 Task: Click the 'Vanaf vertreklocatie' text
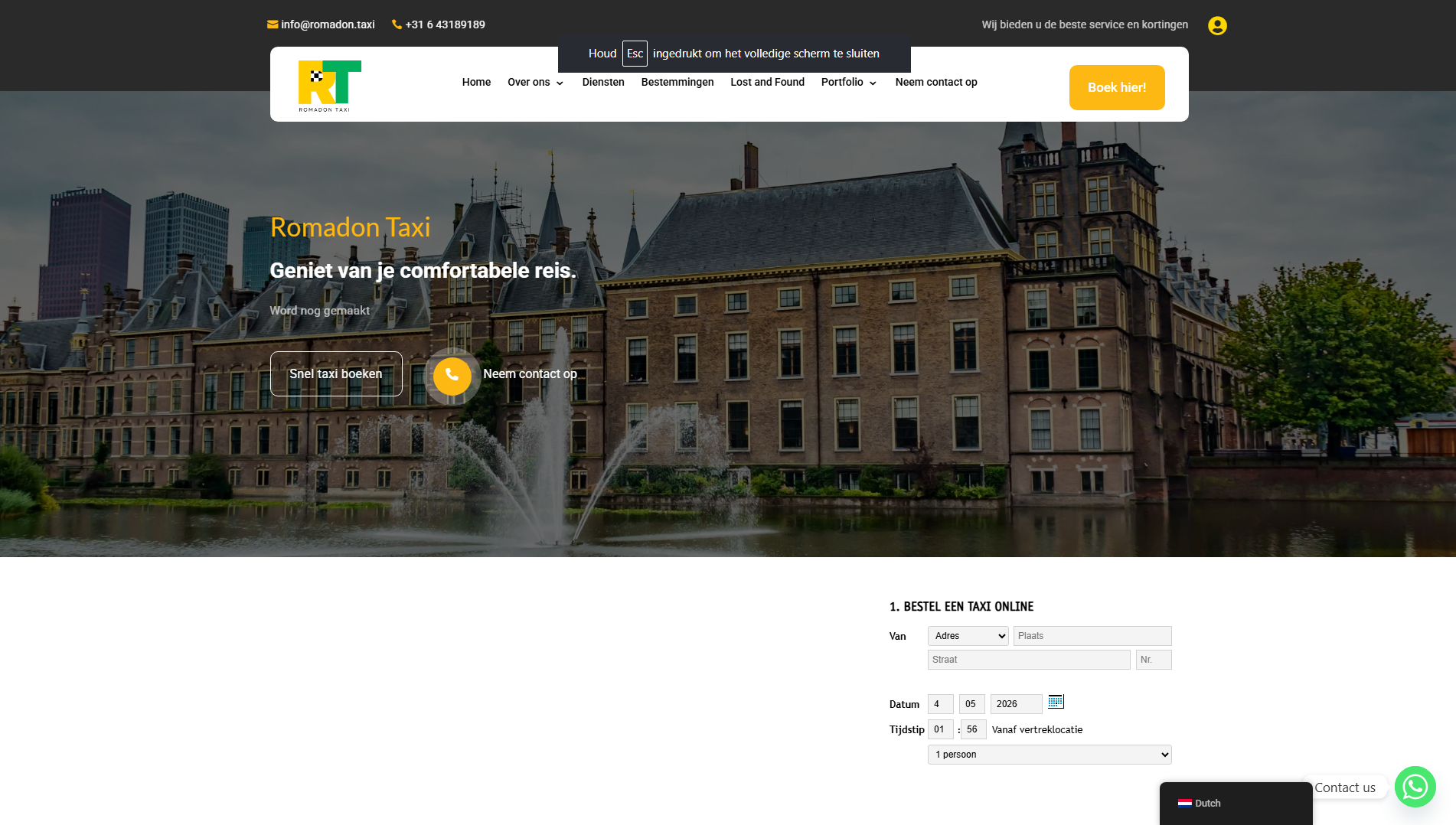[x=1037, y=730]
